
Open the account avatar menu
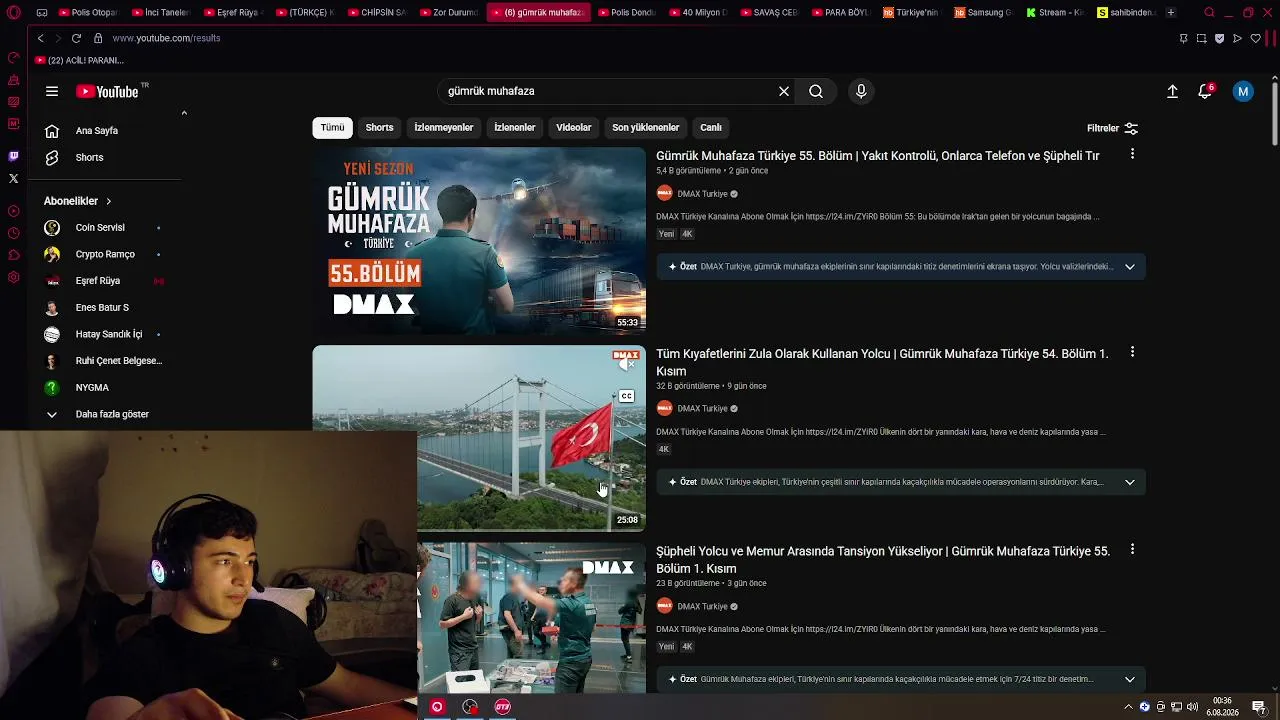(1243, 91)
